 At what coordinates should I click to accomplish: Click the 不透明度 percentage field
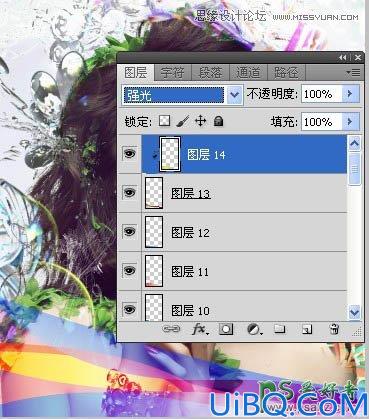tap(321, 94)
